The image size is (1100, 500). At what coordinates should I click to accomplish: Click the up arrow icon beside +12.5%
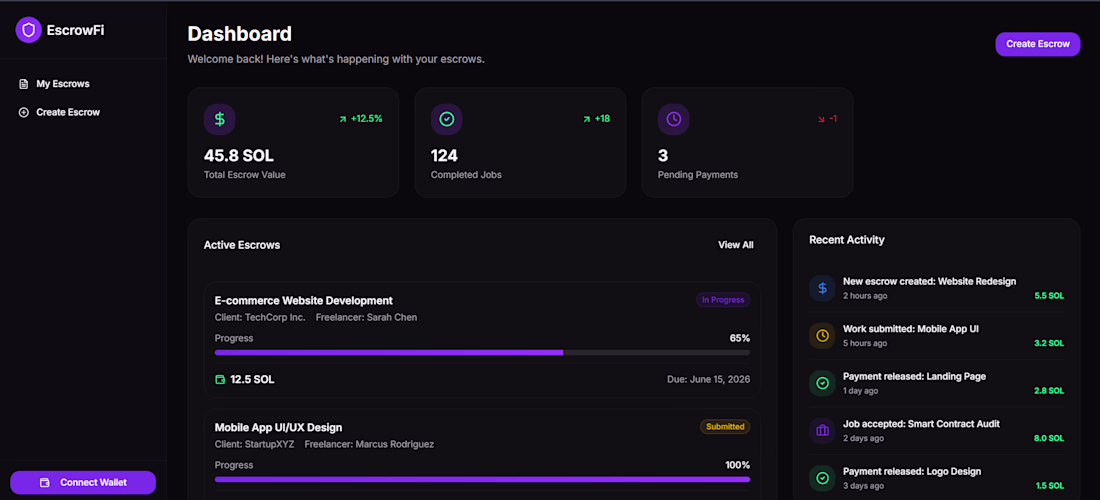[342, 119]
